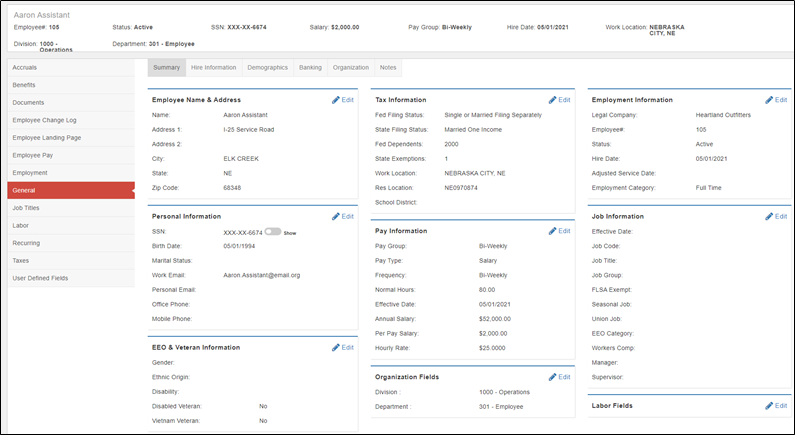Select the Banking tab
This screenshot has height=435, width=795.
(310, 67)
